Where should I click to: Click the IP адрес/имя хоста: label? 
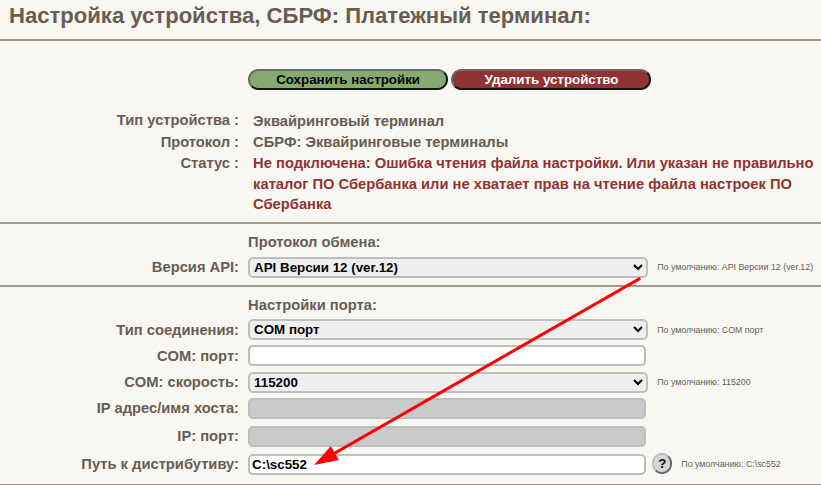[168, 409]
